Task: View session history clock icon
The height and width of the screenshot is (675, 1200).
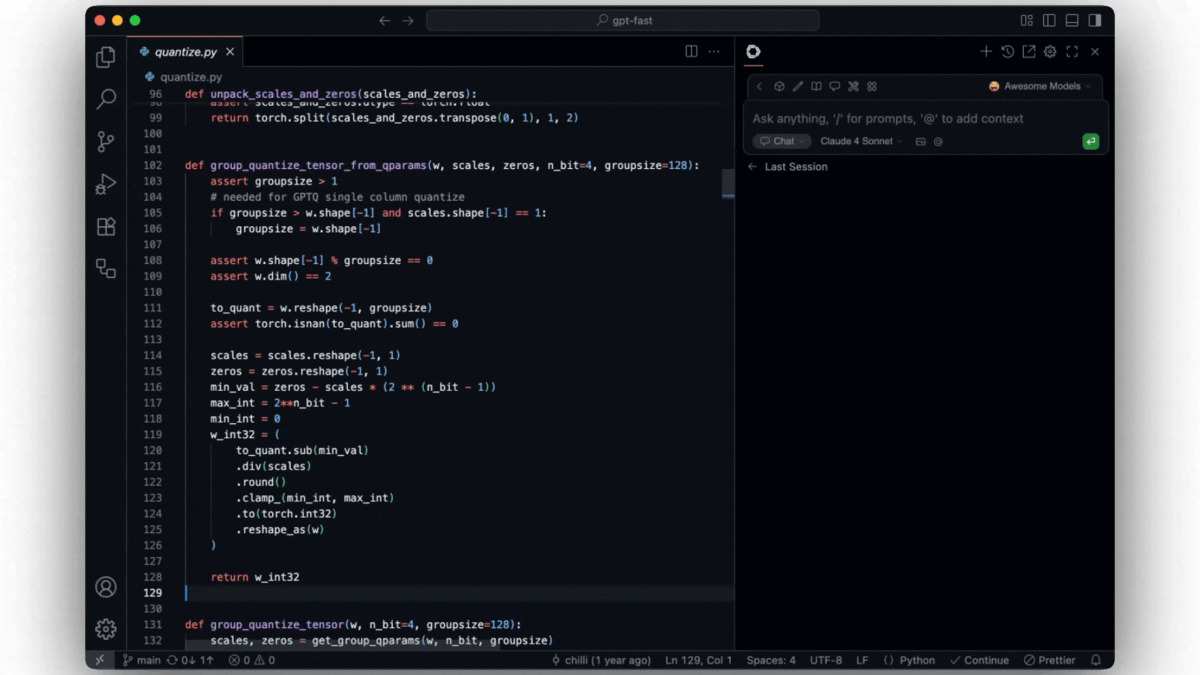Action: tap(1007, 51)
